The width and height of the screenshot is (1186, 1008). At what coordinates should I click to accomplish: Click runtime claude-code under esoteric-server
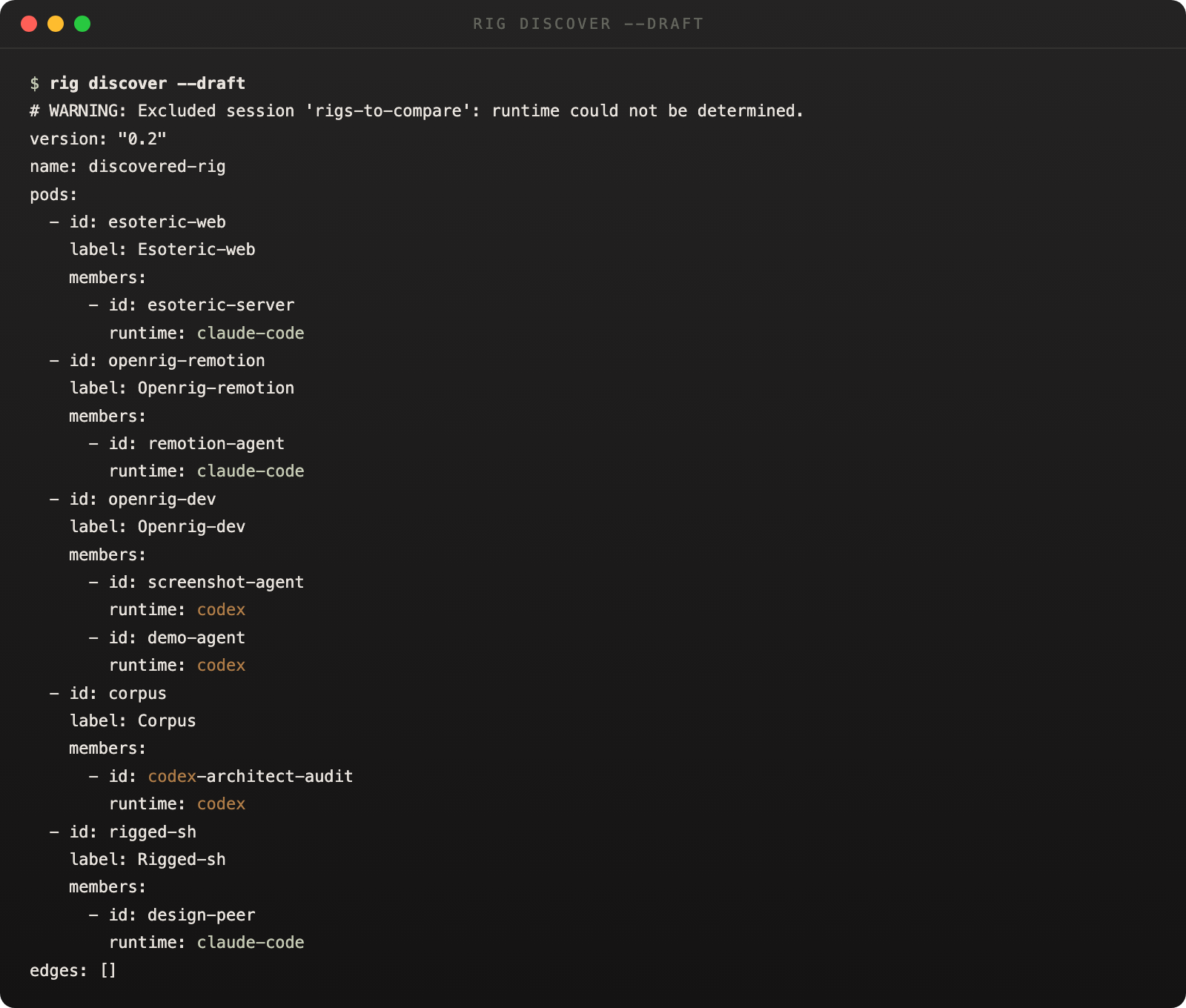pos(207,333)
